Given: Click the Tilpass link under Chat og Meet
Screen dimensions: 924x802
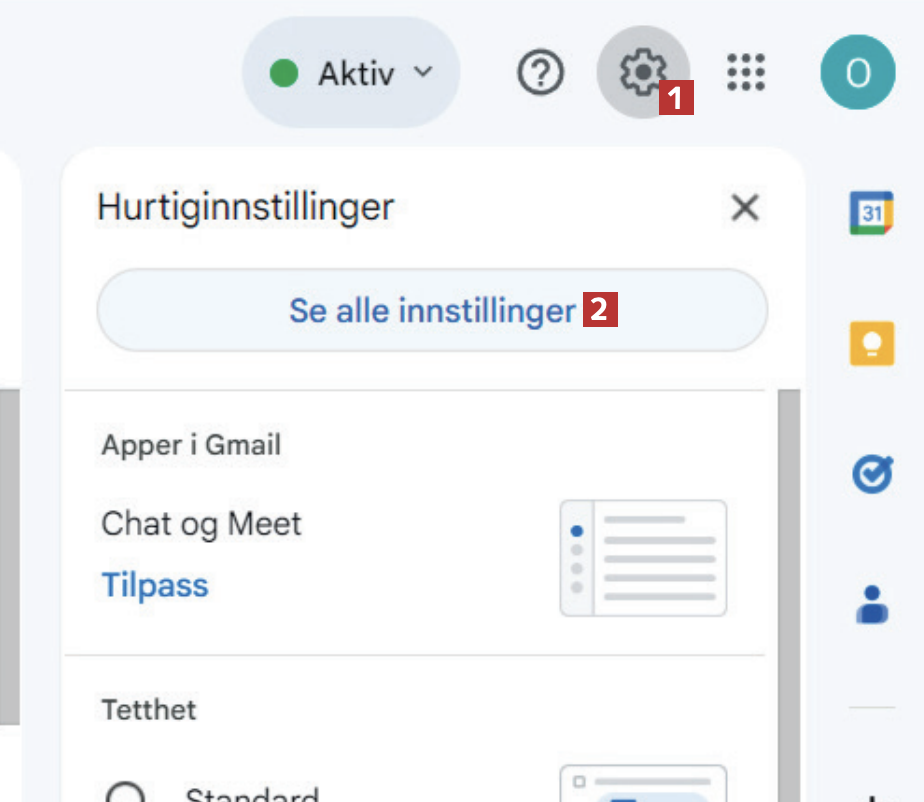Looking at the screenshot, I should (155, 584).
